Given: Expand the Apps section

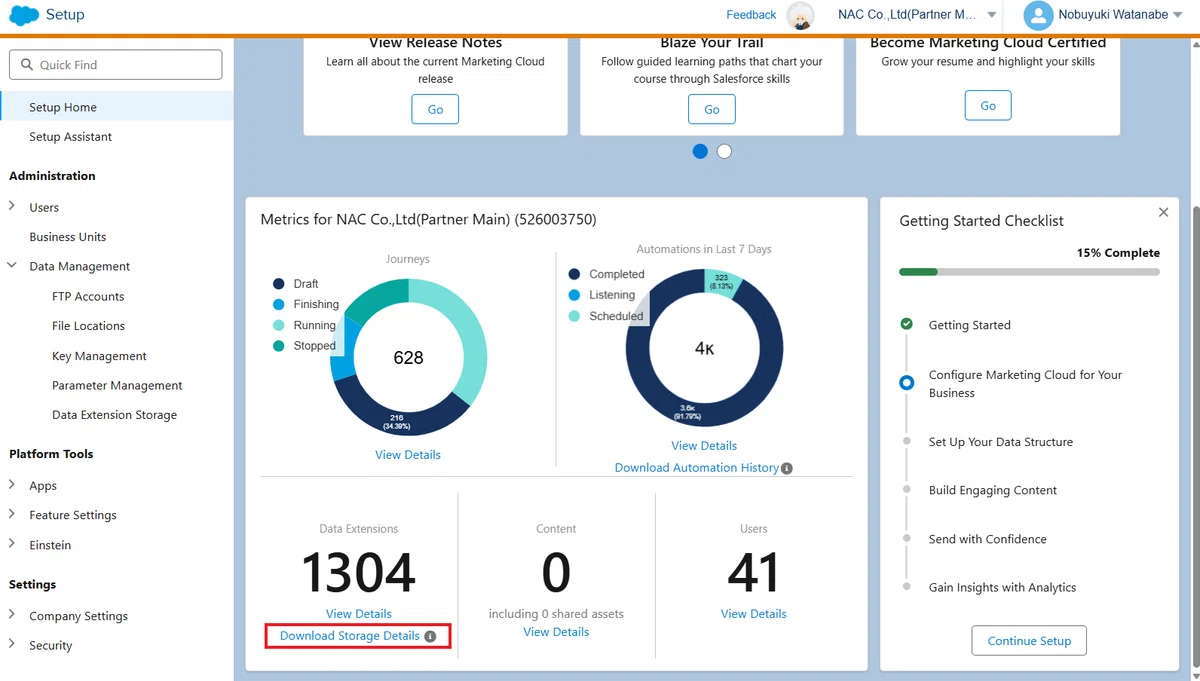Looking at the screenshot, I should coord(12,485).
